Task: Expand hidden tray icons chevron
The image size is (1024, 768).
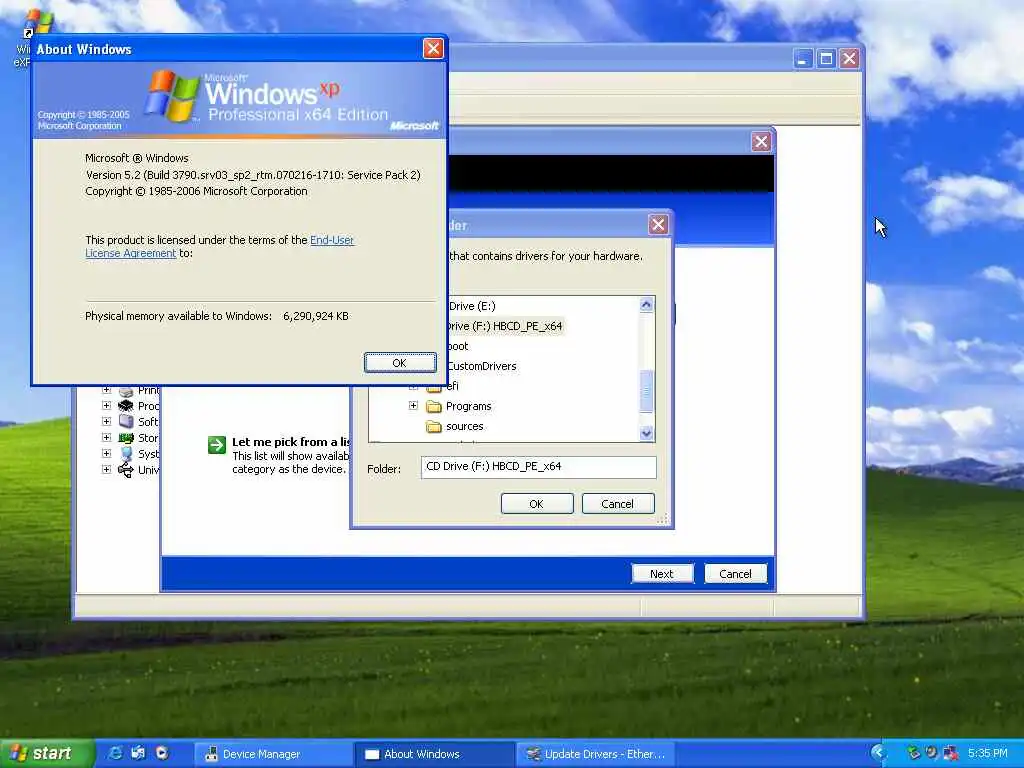Action: pyautogui.click(x=879, y=753)
